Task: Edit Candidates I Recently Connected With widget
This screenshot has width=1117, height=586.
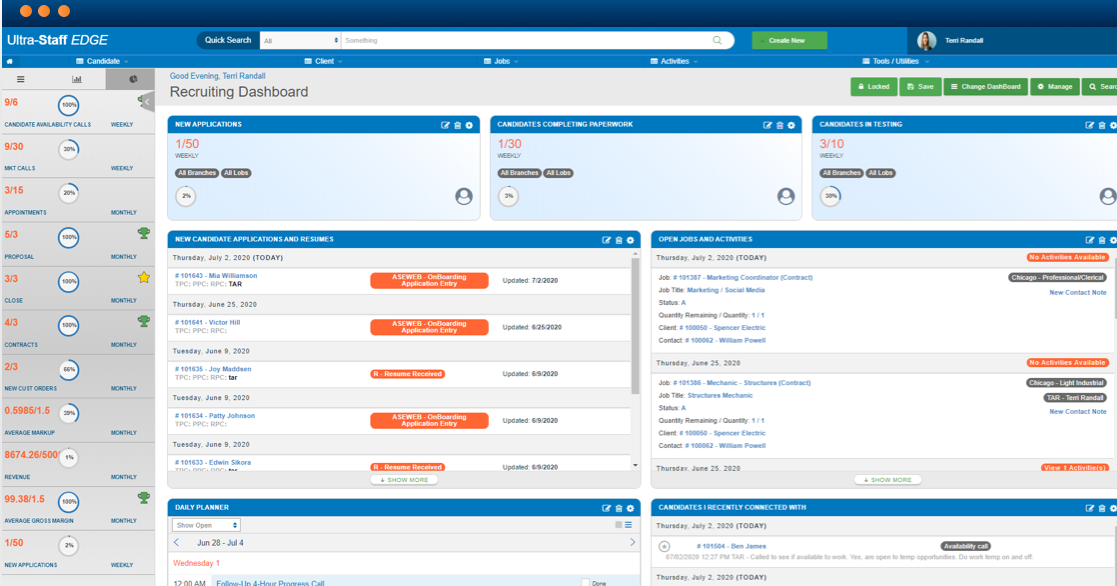Action: [1089, 508]
